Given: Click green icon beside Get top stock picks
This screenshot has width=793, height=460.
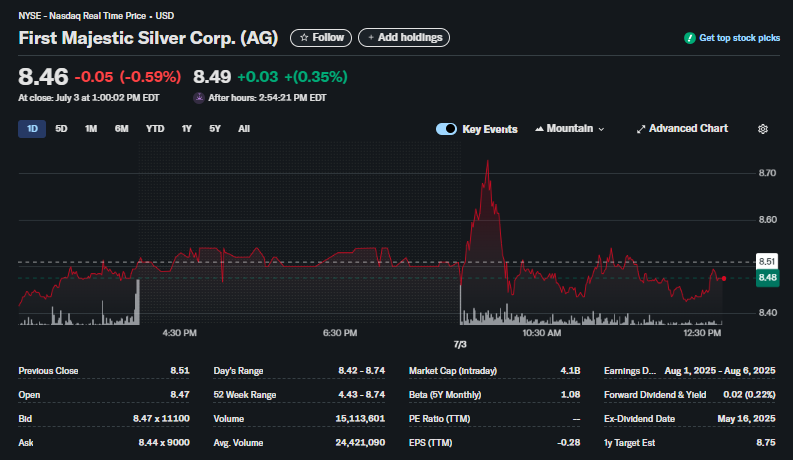Looking at the screenshot, I should tap(689, 38).
